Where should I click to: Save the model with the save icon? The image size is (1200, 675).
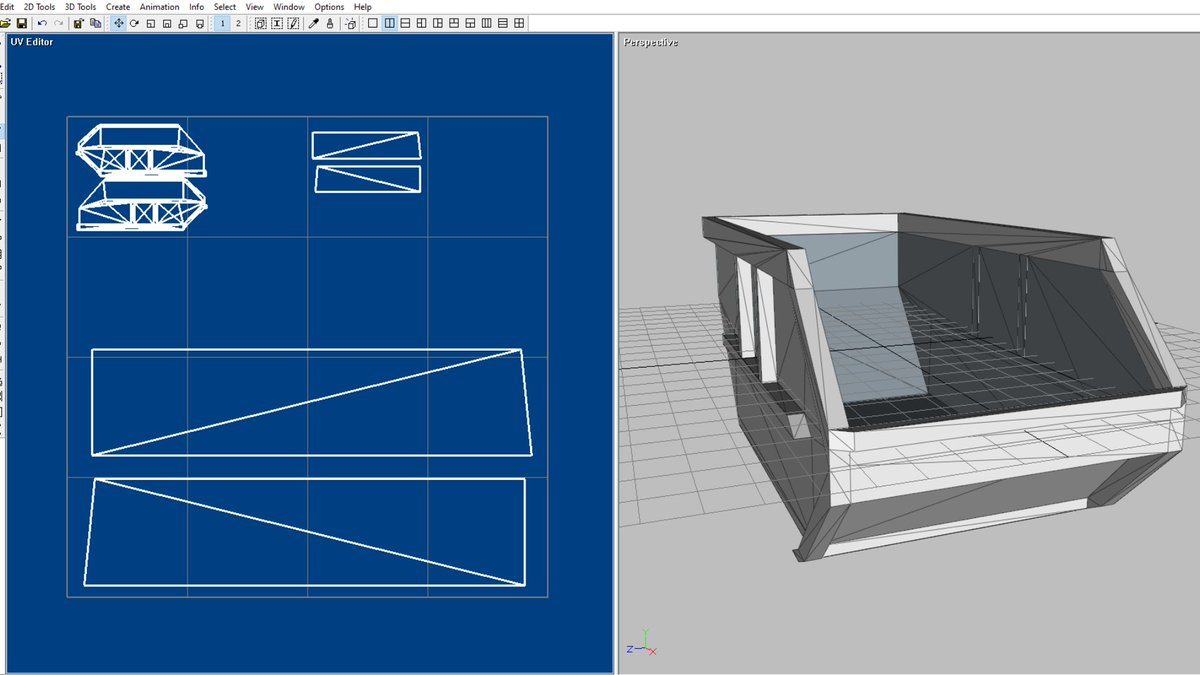pos(22,23)
